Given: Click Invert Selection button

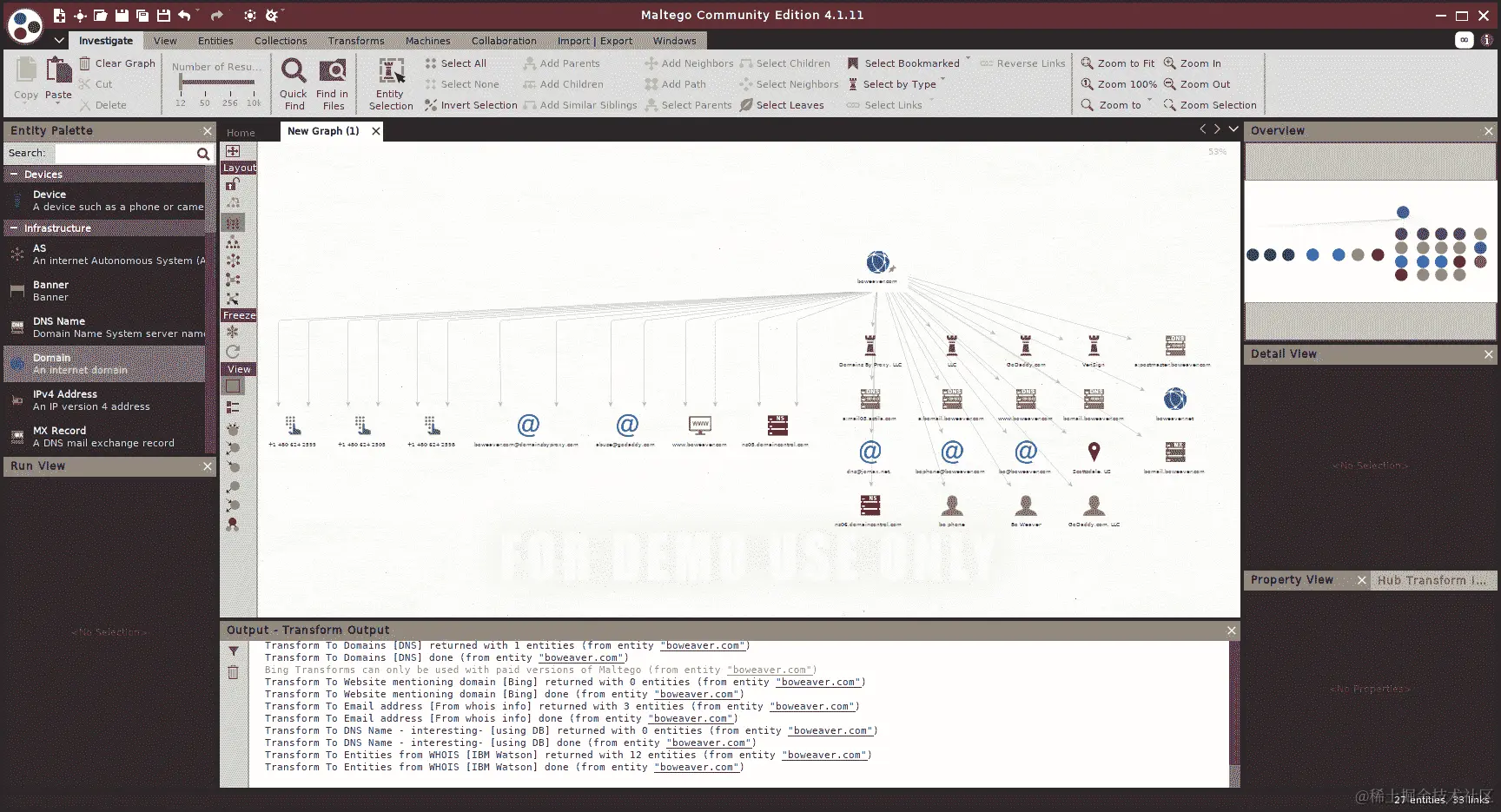Looking at the screenshot, I should click(471, 105).
